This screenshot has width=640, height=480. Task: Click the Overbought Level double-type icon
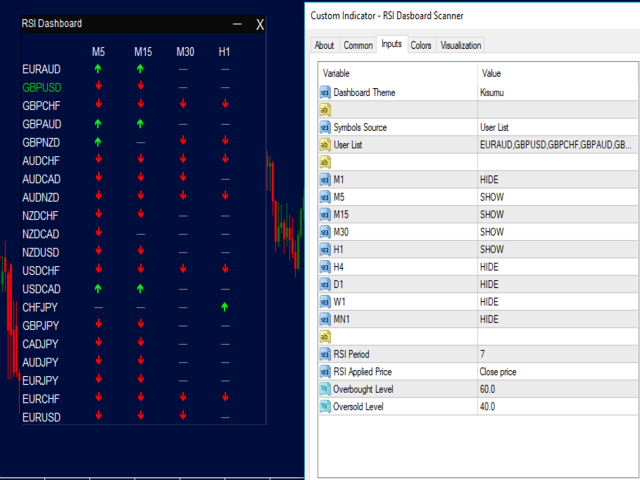click(x=325, y=389)
